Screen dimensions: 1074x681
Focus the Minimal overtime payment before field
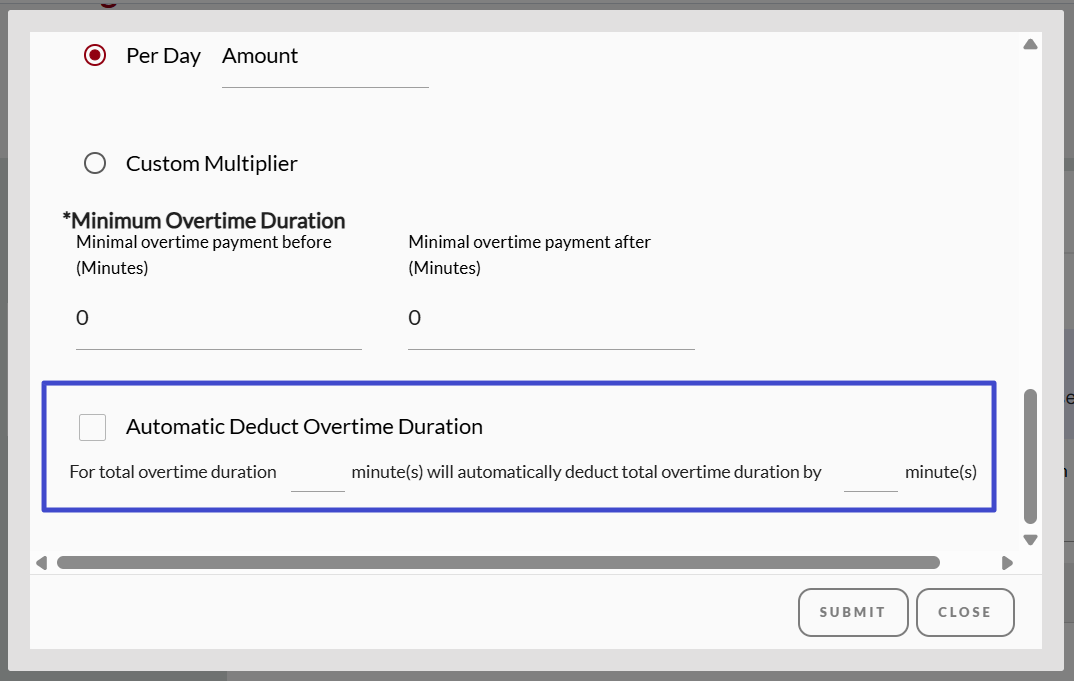218,319
